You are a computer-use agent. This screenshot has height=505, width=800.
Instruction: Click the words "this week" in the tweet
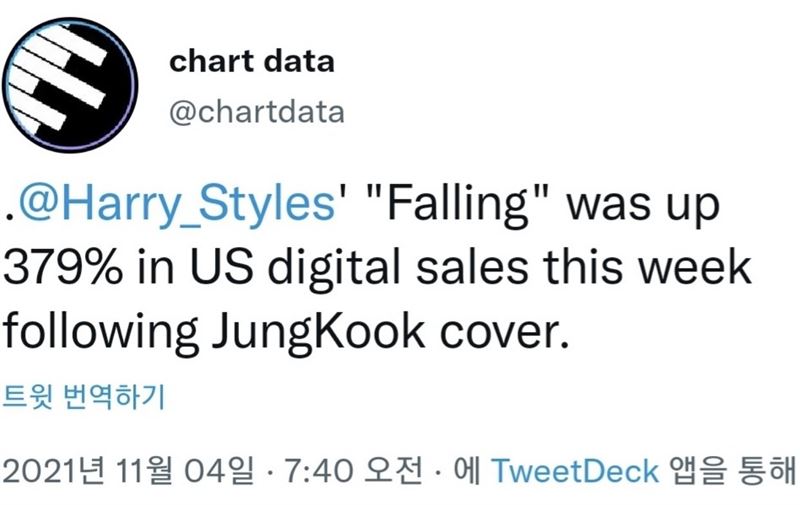[x=647, y=267]
